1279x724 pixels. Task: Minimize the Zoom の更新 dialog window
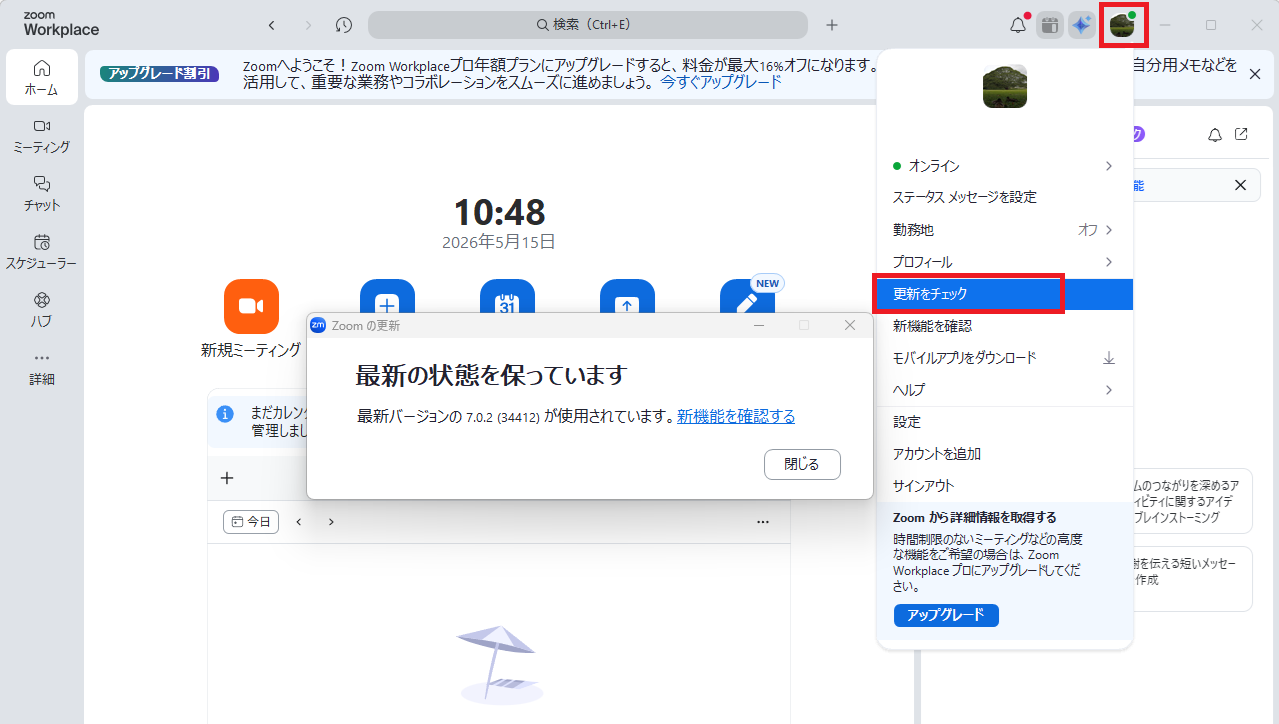759,325
